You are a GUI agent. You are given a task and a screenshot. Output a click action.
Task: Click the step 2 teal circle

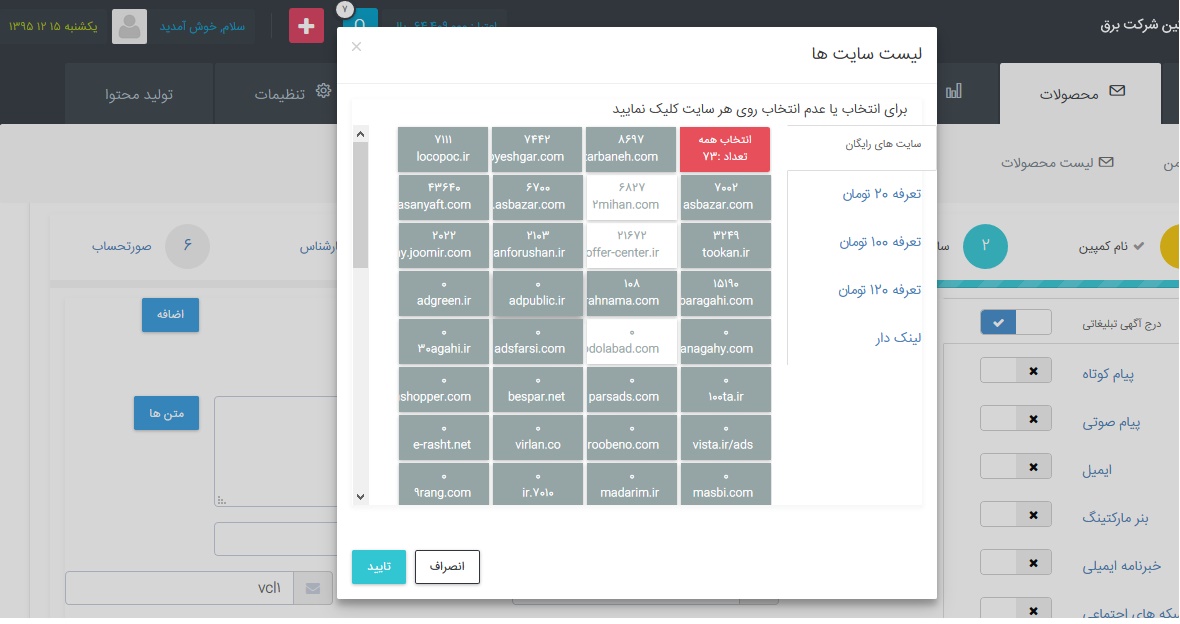point(985,246)
